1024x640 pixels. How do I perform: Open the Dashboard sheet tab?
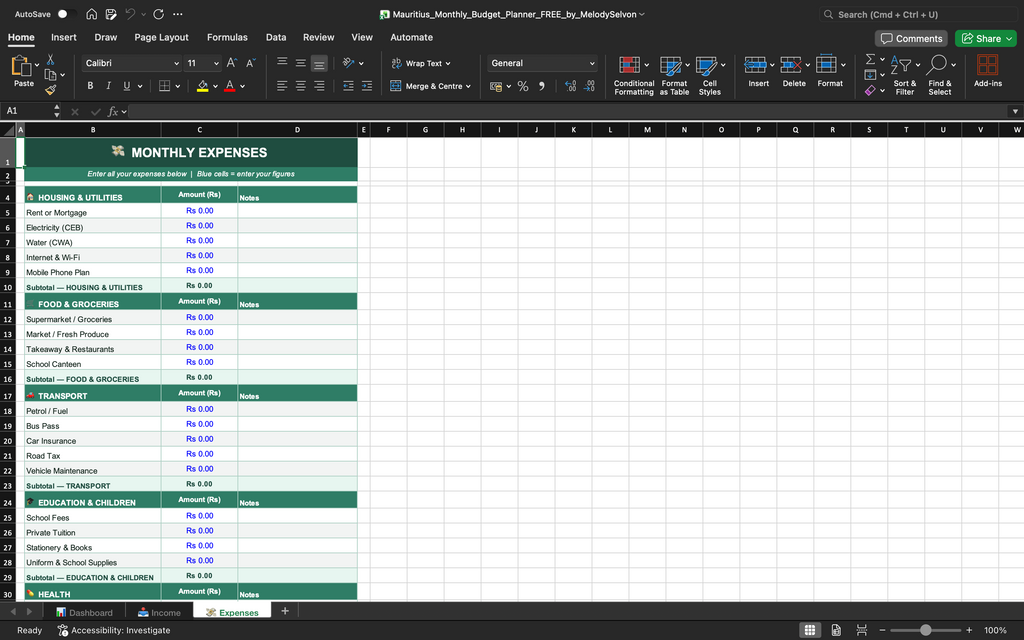point(84,612)
